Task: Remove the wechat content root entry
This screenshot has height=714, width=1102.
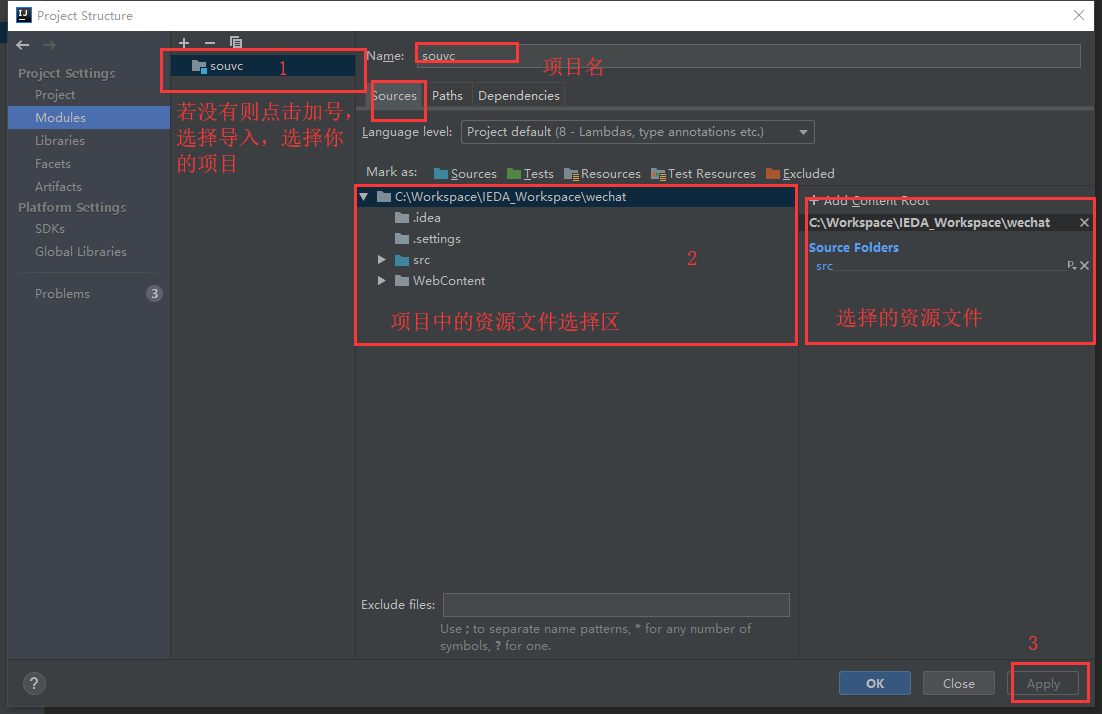Action: click(x=1084, y=223)
